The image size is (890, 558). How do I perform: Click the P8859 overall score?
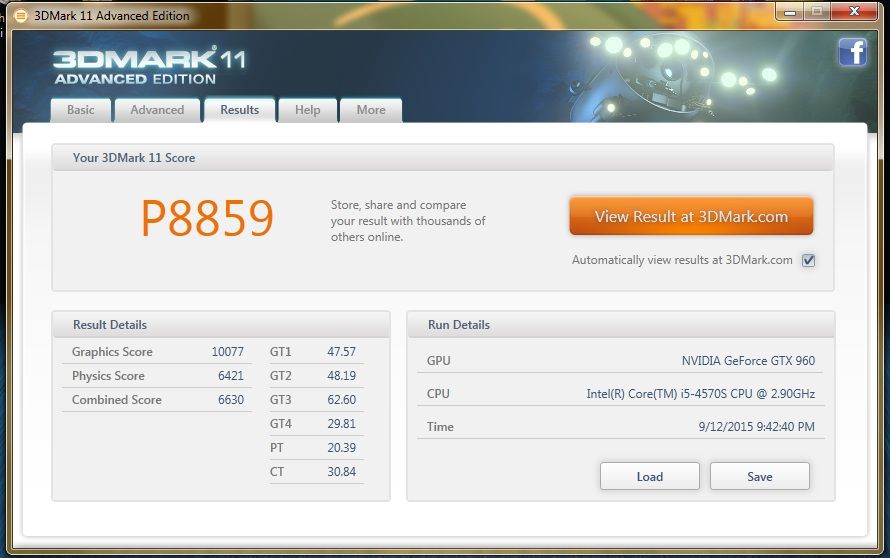pyautogui.click(x=207, y=218)
